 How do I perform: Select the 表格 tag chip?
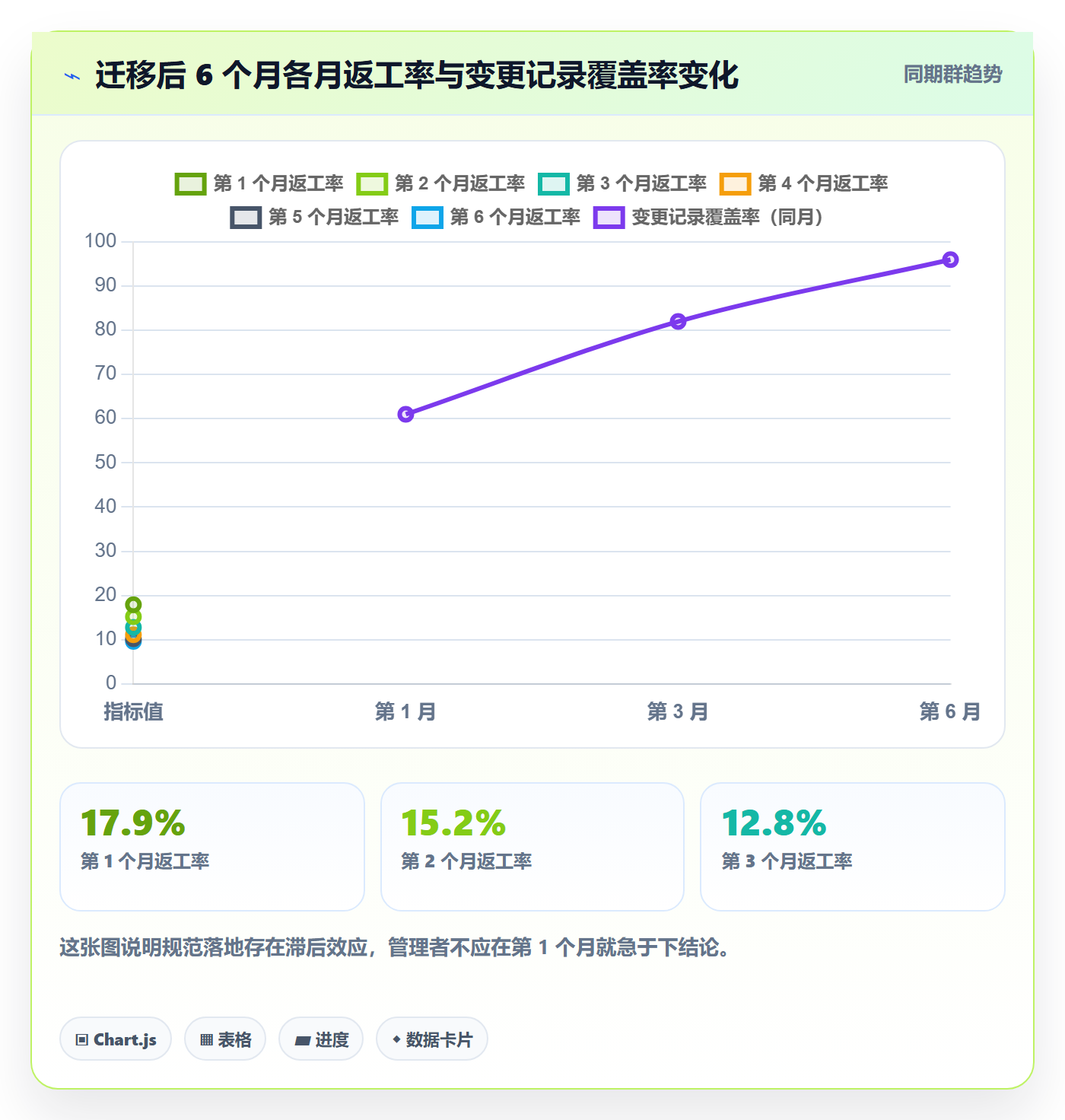click(225, 1039)
